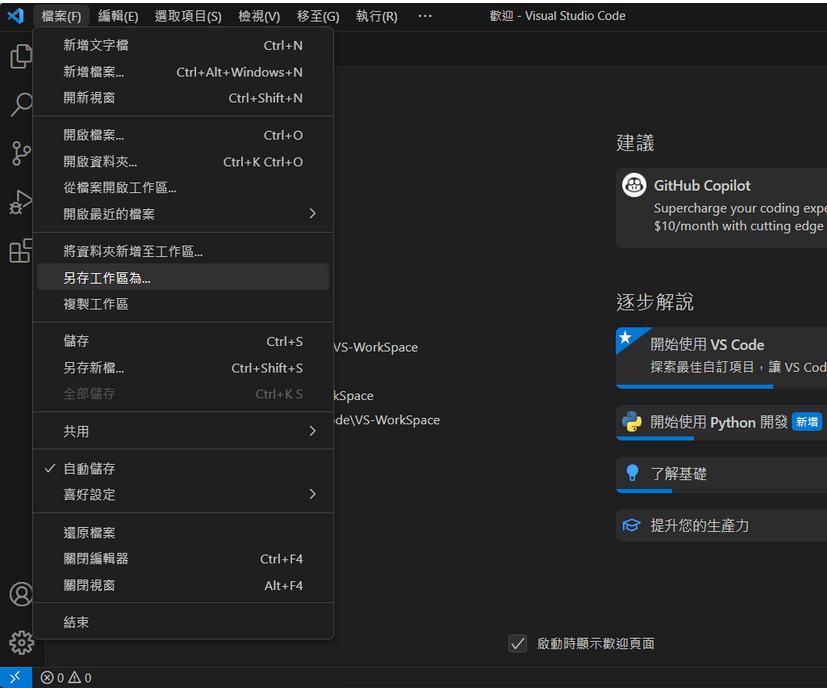
Task: Choose 儲存 from the File menu
Action: [x=183, y=341]
